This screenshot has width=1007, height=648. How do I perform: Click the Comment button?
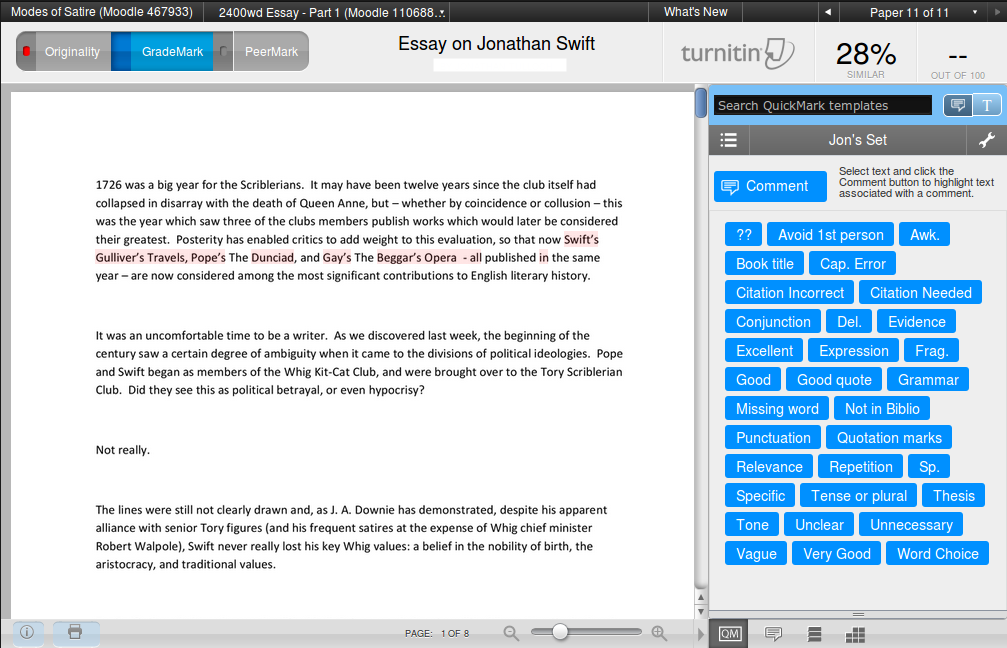(x=770, y=186)
